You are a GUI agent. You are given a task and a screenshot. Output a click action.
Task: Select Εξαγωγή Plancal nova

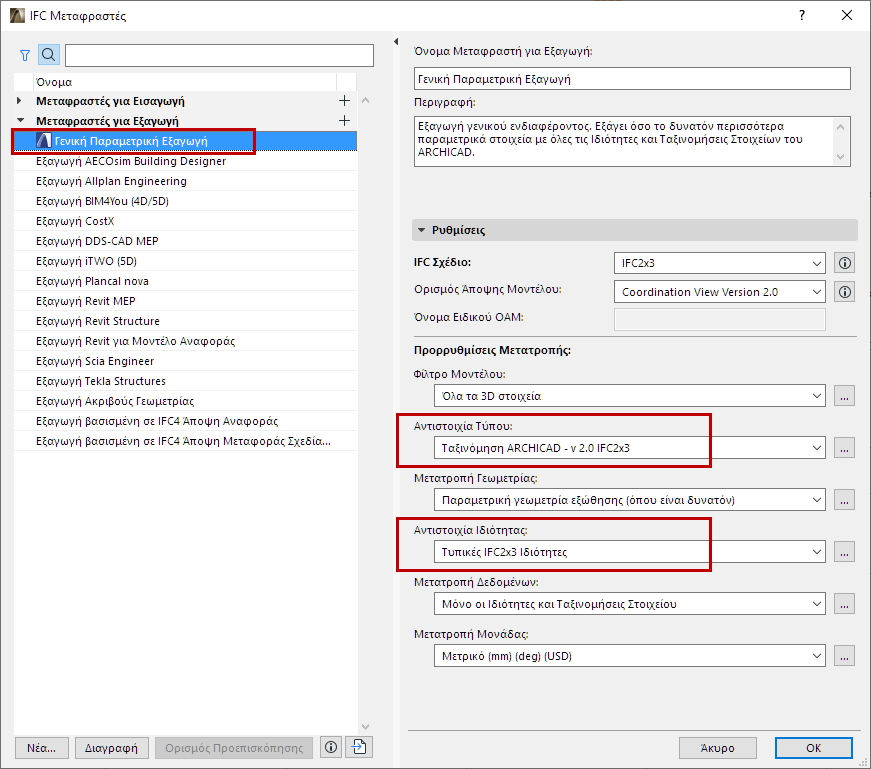tap(186, 281)
